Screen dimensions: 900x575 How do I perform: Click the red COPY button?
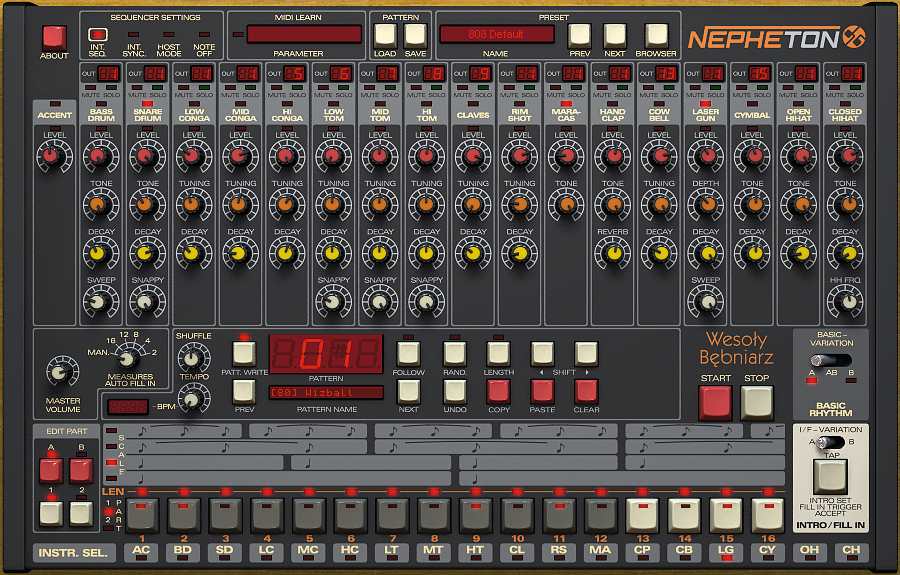[x=498, y=390]
